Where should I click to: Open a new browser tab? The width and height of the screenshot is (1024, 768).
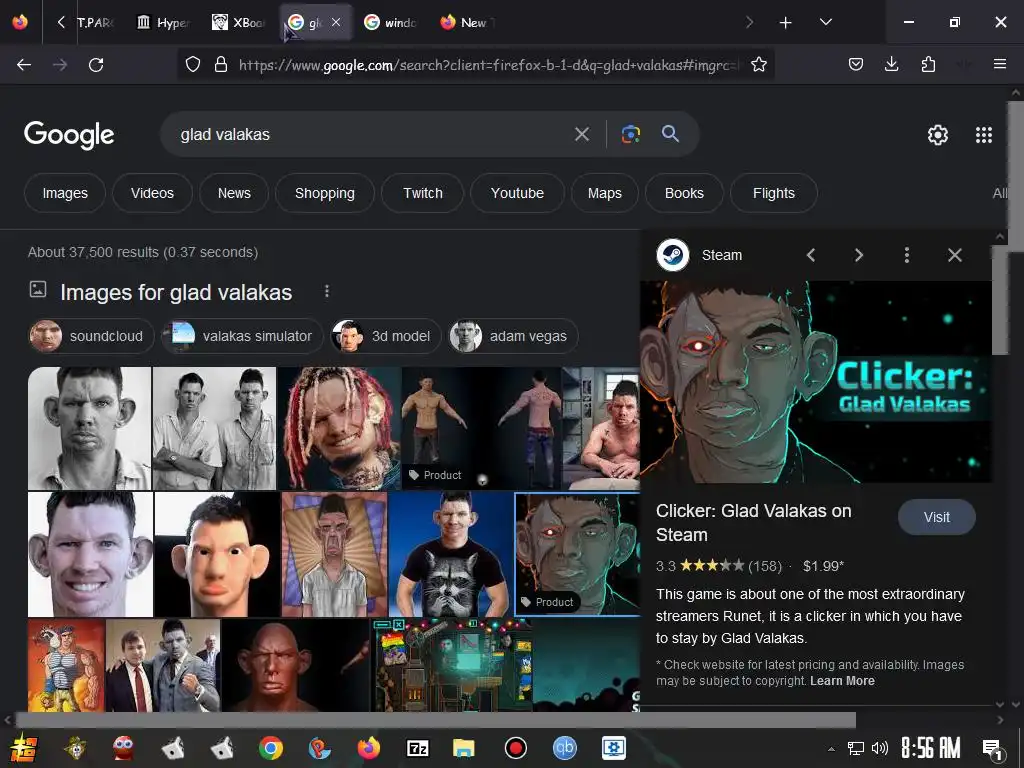click(786, 23)
